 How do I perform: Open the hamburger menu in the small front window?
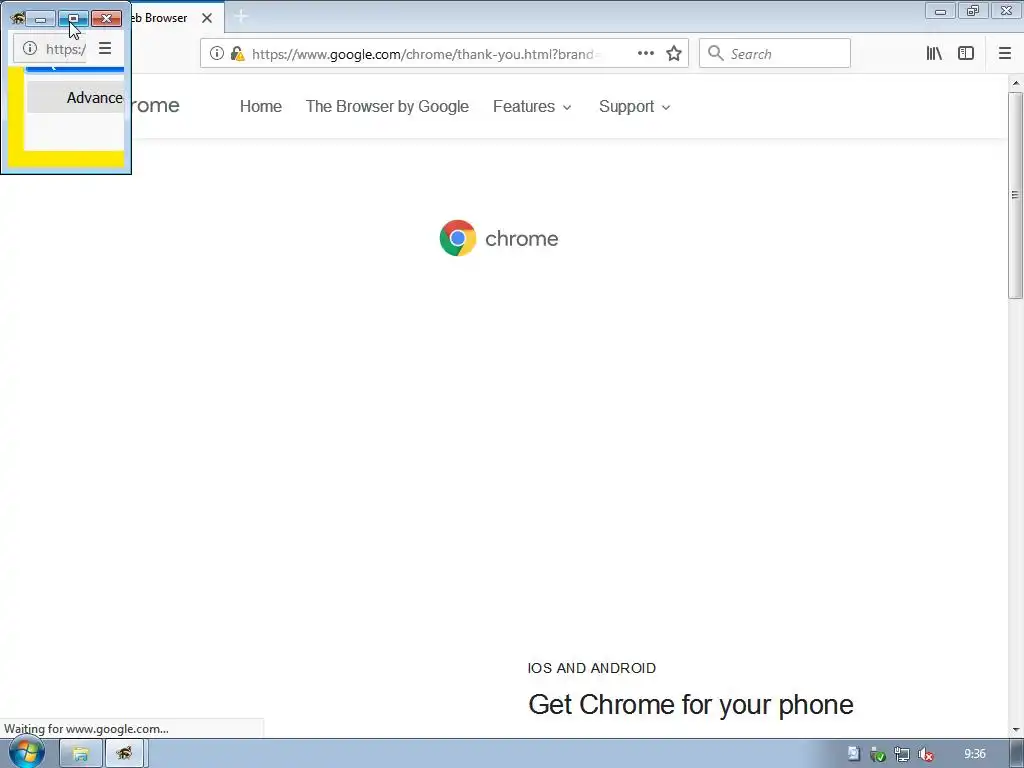pos(104,48)
